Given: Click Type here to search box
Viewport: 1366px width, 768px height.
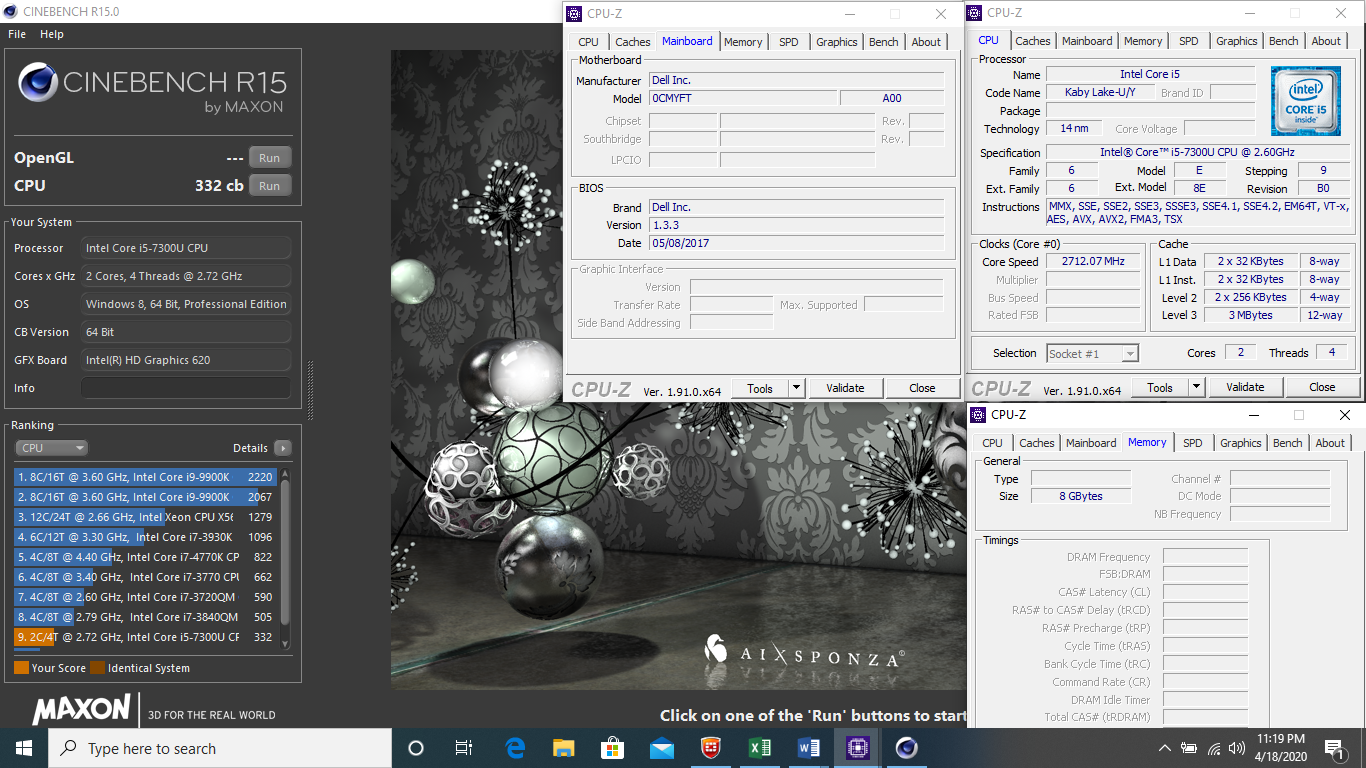Looking at the screenshot, I should tap(220, 748).
